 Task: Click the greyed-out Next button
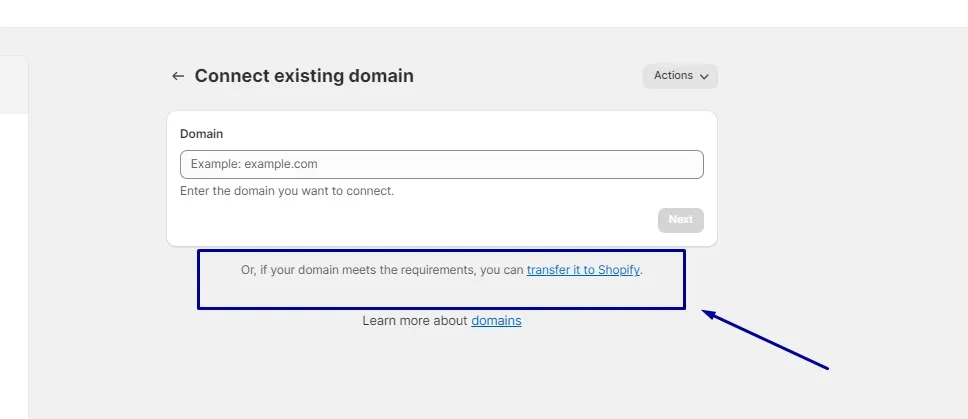[x=680, y=220]
